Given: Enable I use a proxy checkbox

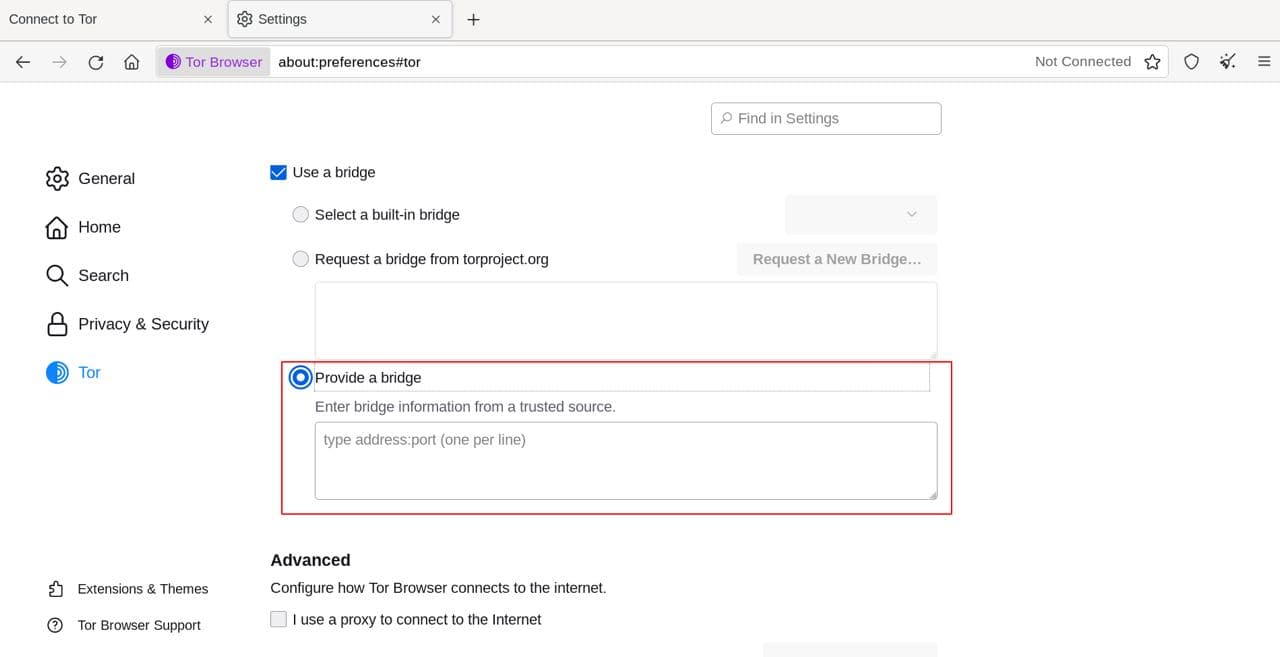Looking at the screenshot, I should 279,619.
